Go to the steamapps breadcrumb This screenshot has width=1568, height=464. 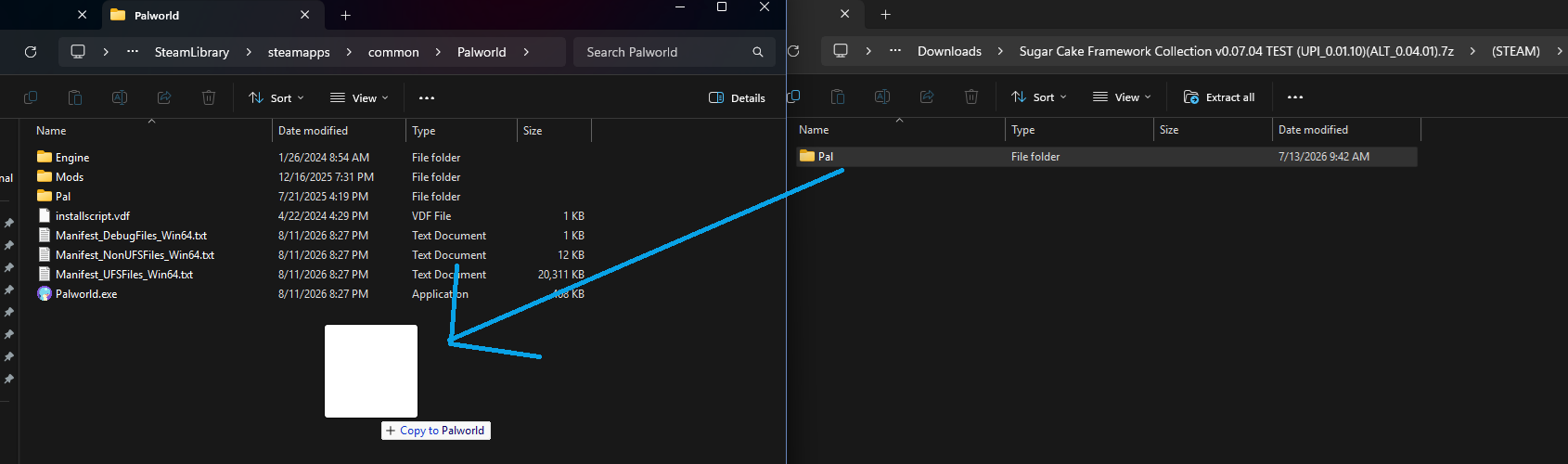click(299, 52)
